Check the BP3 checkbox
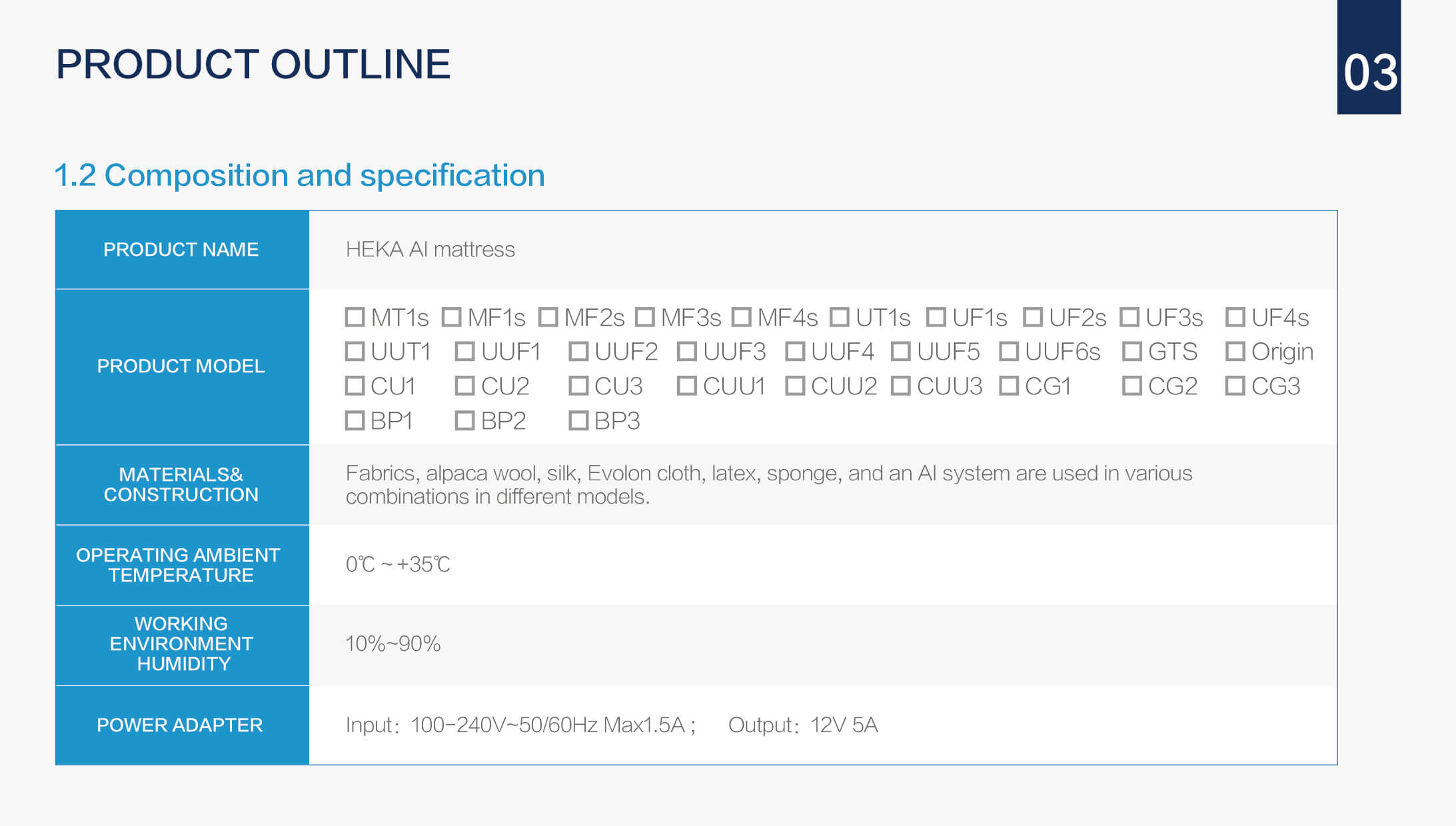 (x=578, y=420)
